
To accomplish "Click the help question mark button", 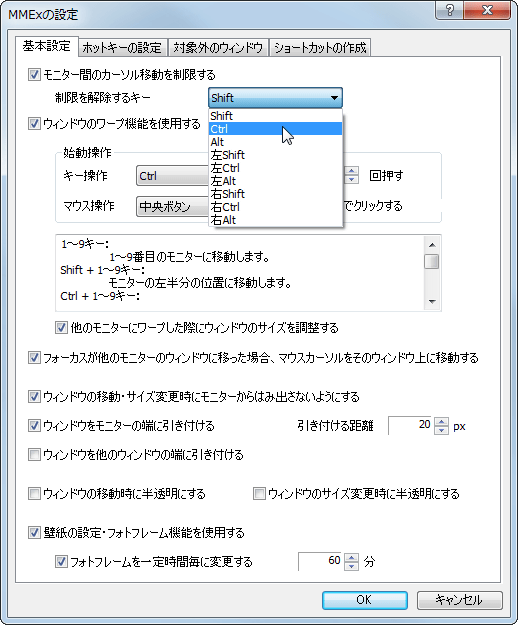I will pyautogui.click(x=449, y=10).
